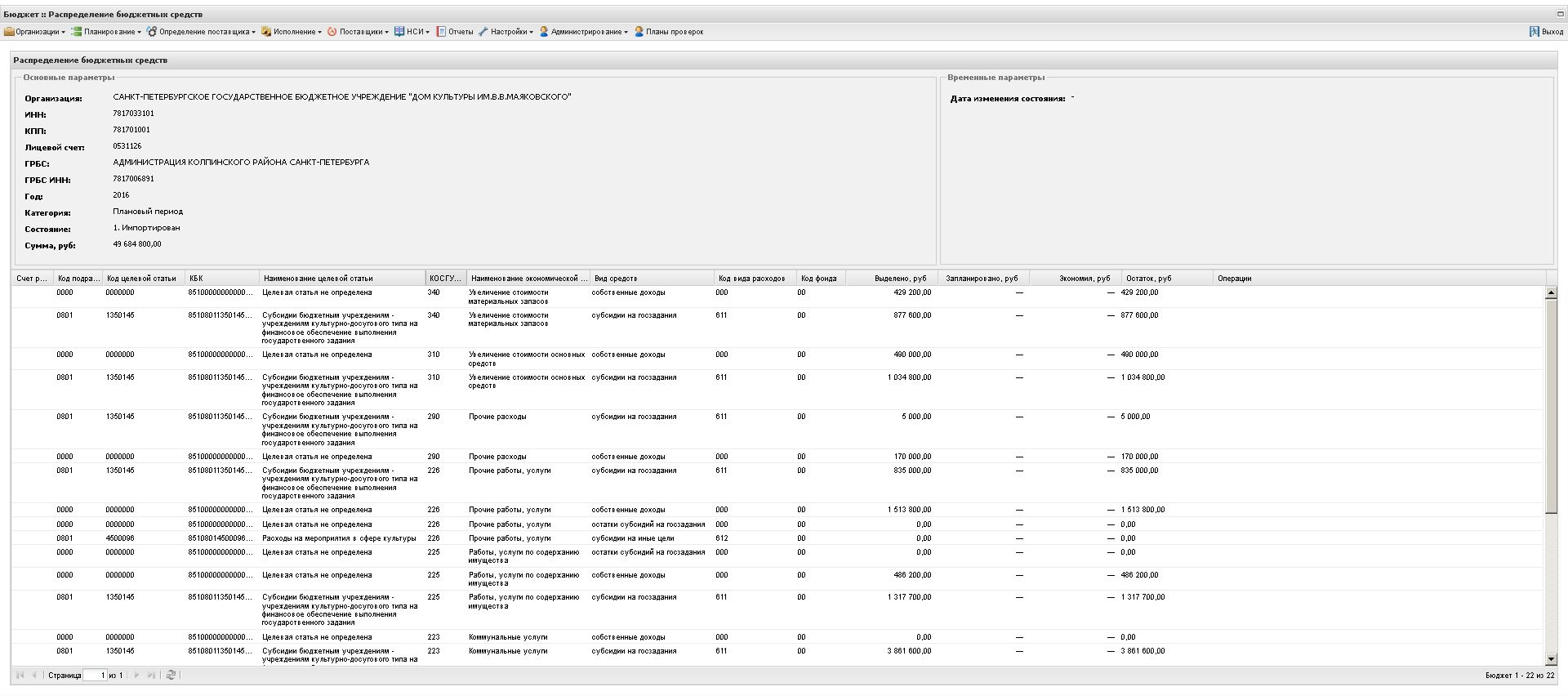Sort by Наименование экономической column header
This screenshot has width=1568, height=696.
(x=528, y=279)
